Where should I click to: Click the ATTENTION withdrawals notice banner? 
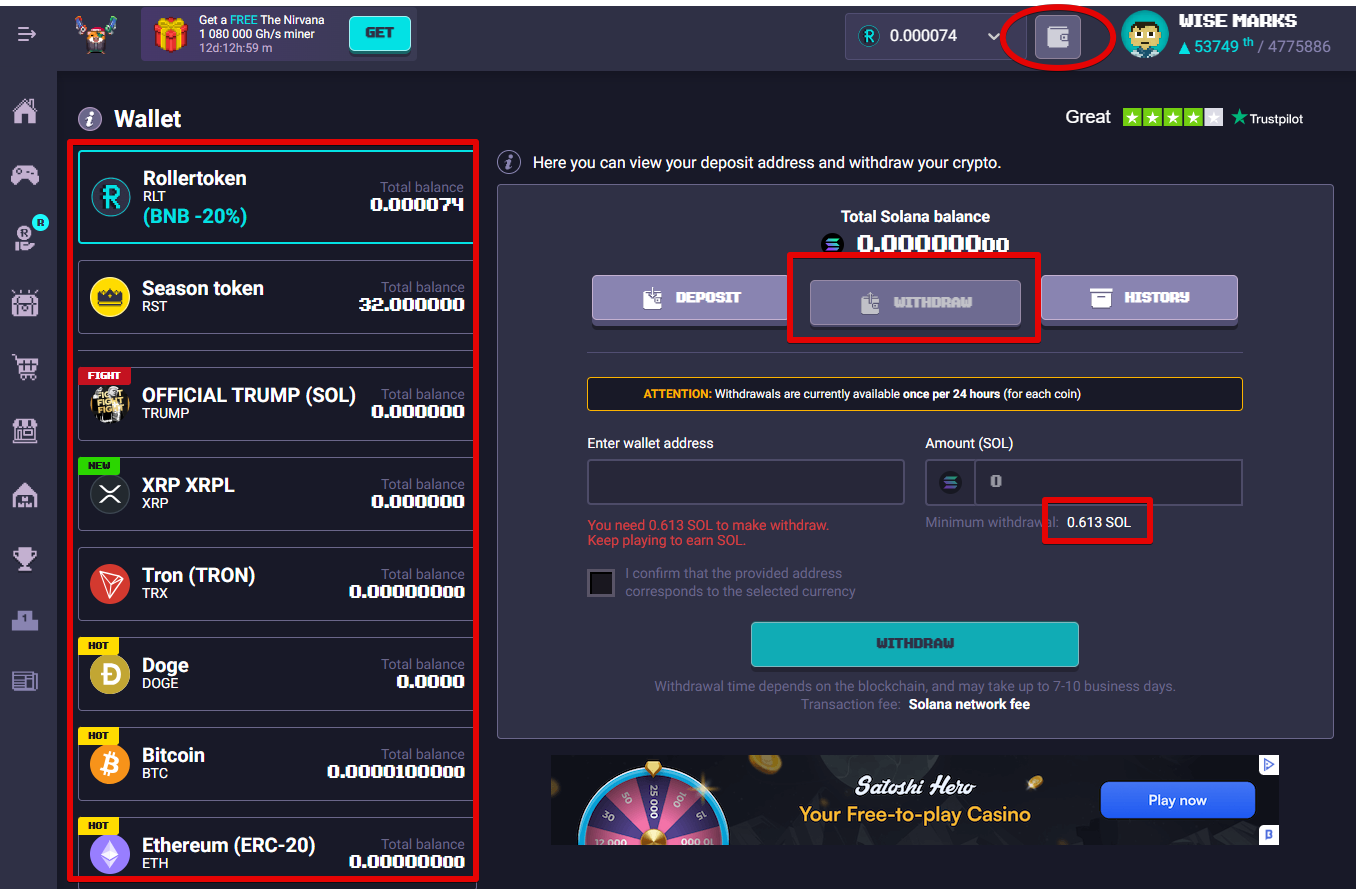(915, 394)
